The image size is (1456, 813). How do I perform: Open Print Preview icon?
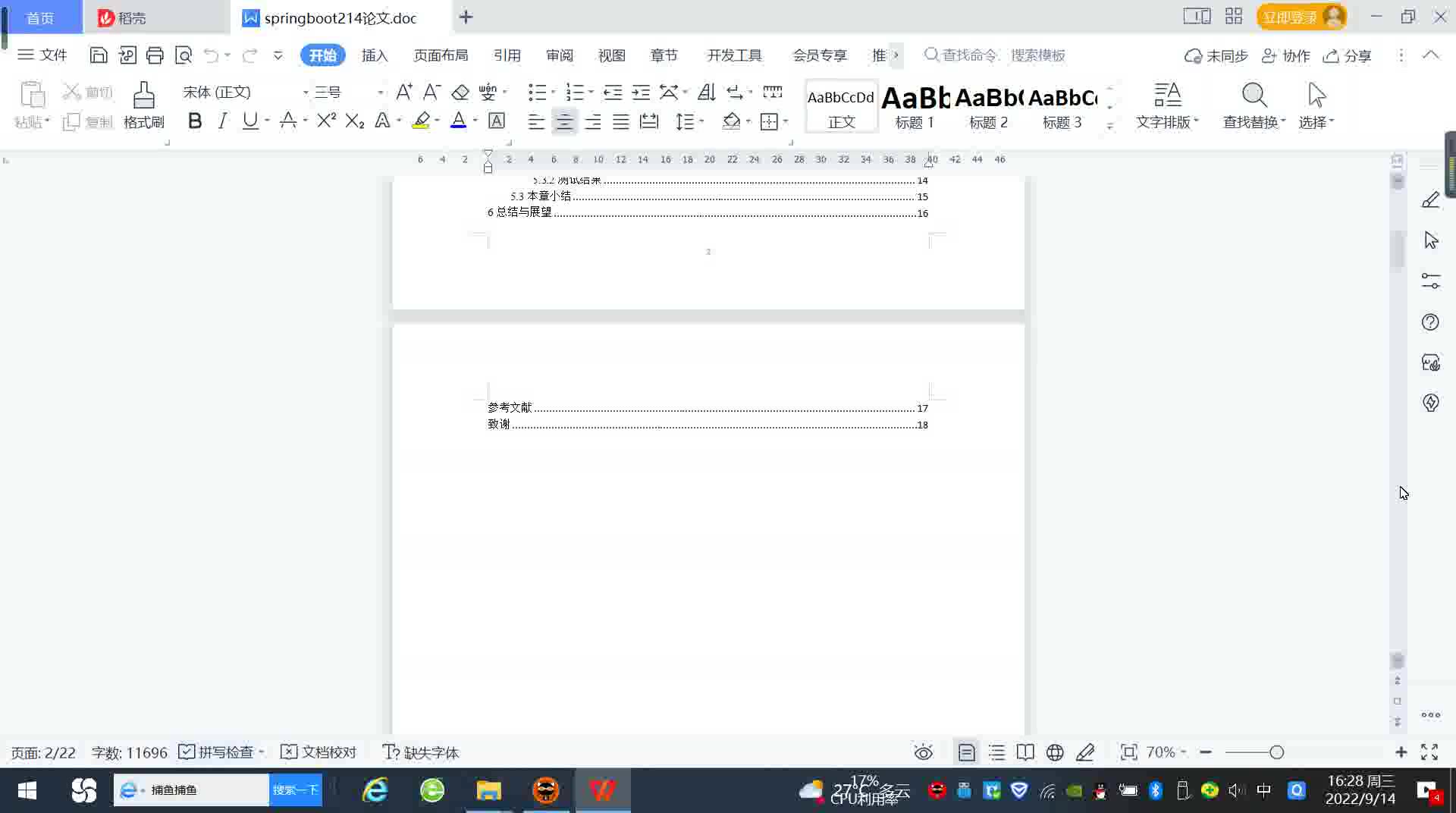pos(184,55)
